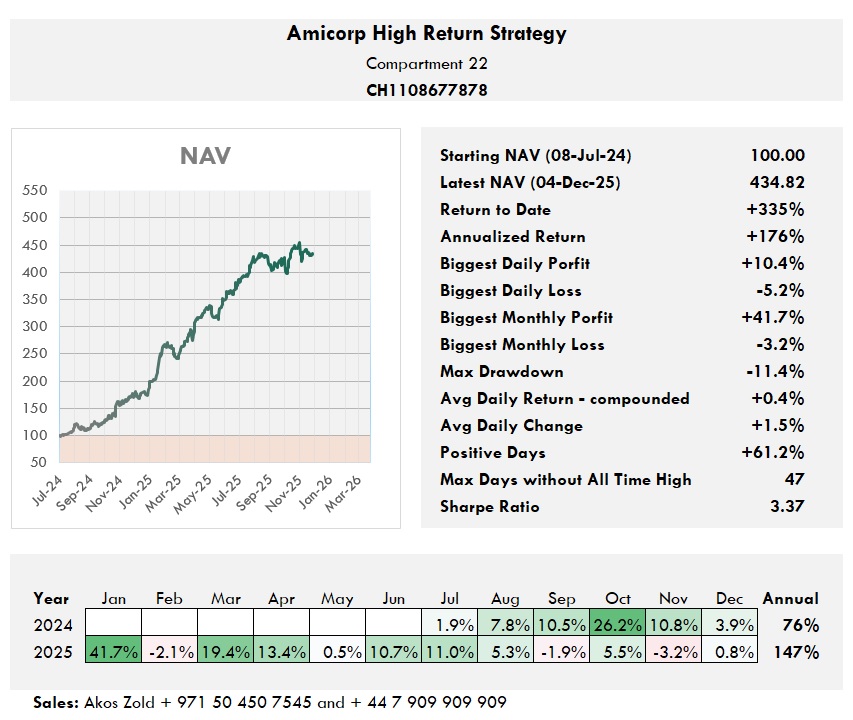
Task: Select the January 2025 cell showing 41.7%
Action: coord(112,652)
